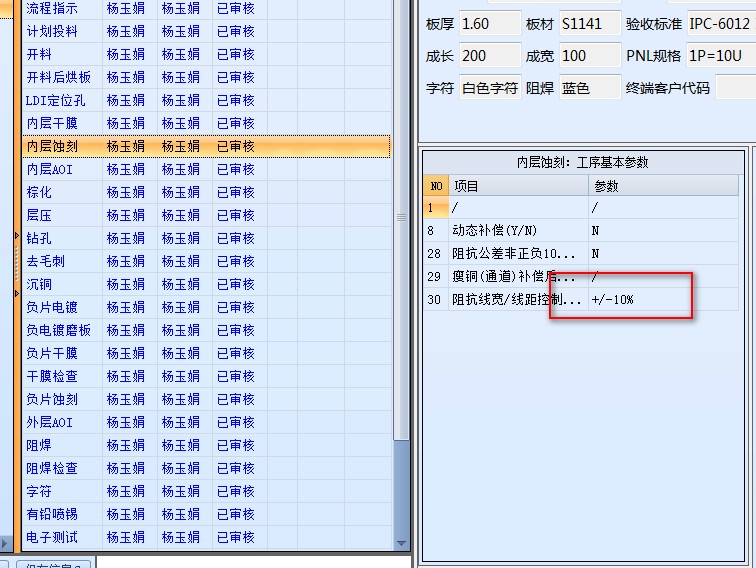The image size is (756, 568).
Task: Select the 负片干膜 process row
Action: click(206, 353)
